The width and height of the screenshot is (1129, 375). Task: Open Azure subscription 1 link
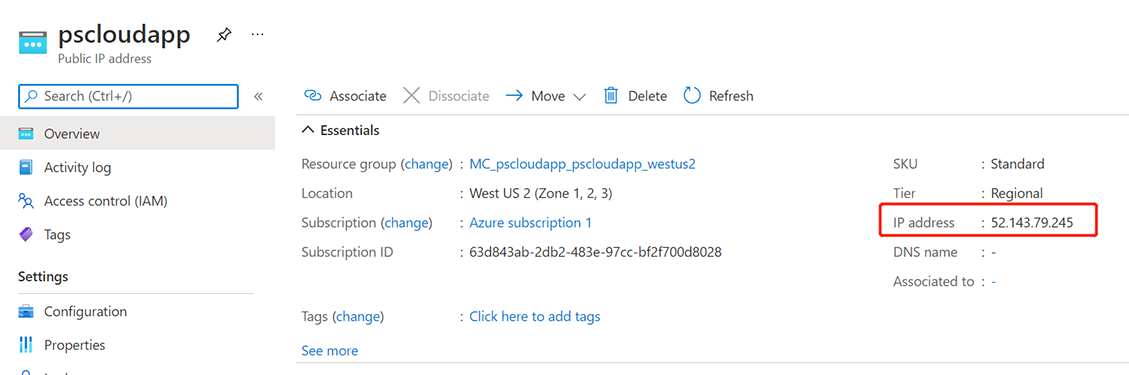pyautogui.click(x=531, y=223)
